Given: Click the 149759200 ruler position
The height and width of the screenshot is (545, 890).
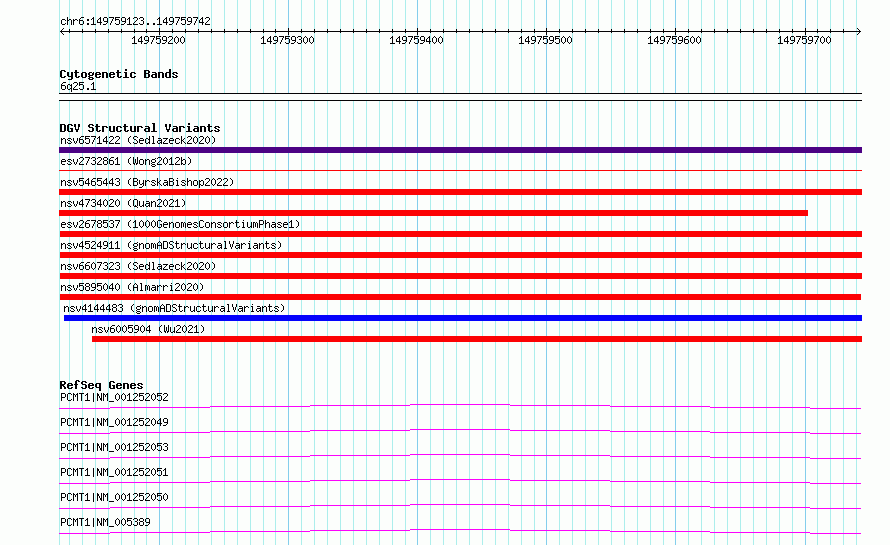Looking at the screenshot, I should point(158,40).
